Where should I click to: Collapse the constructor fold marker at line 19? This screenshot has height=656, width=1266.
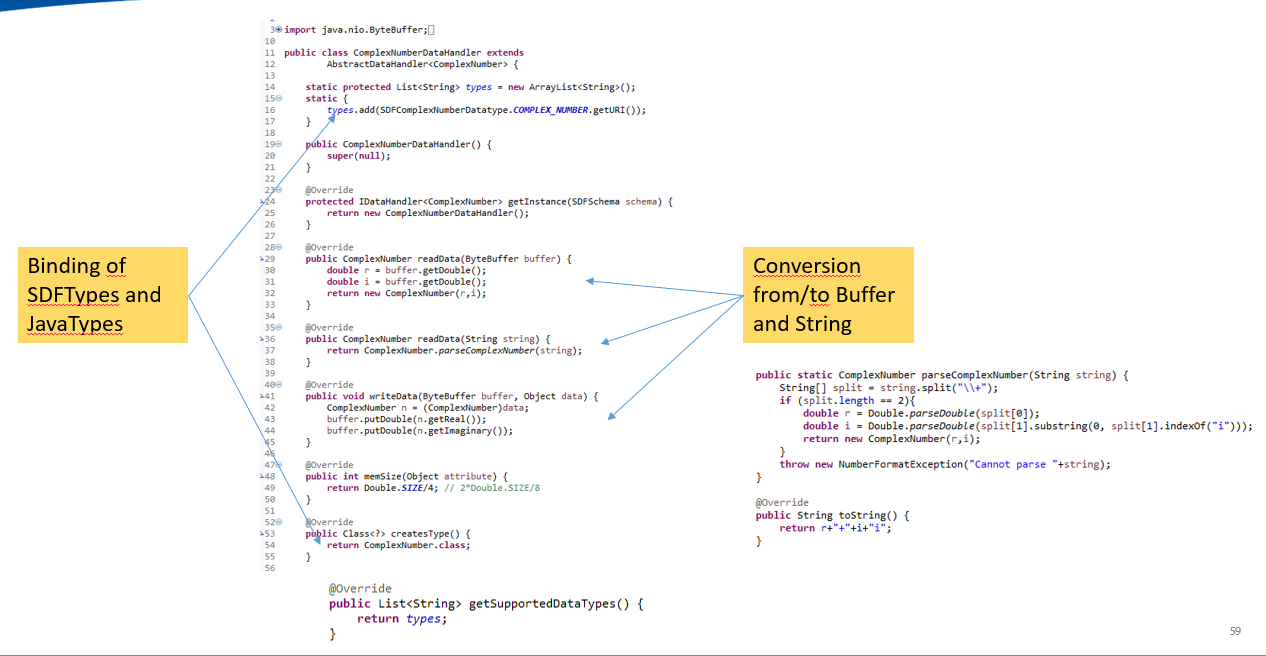point(279,144)
